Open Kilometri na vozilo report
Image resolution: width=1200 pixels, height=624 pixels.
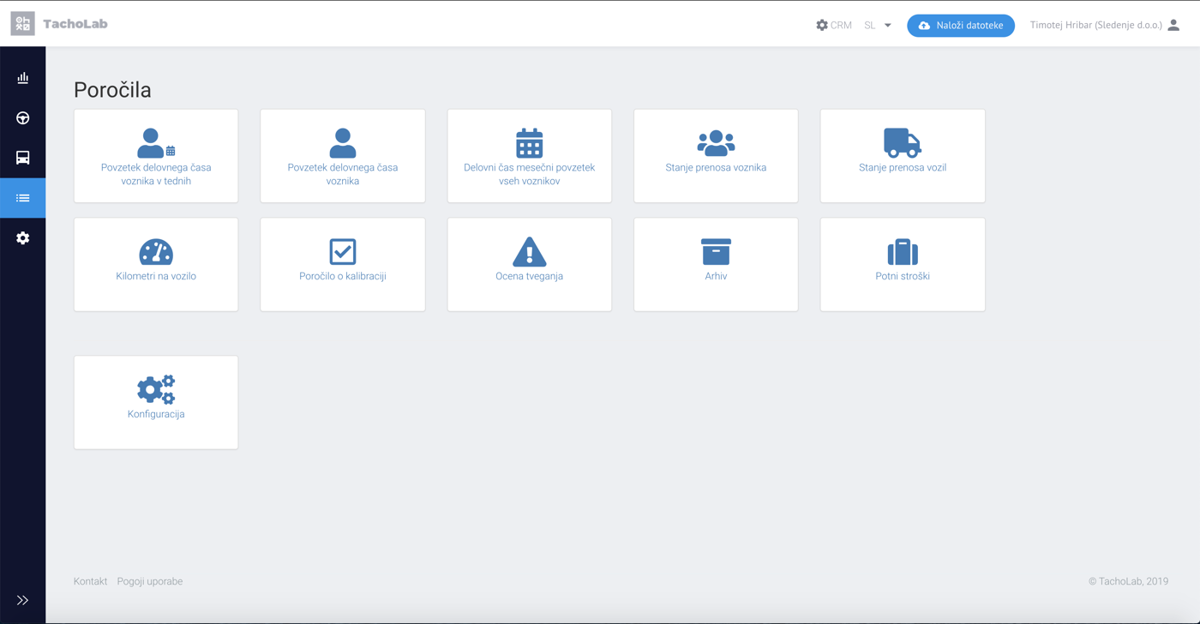pyautogui.click(x=156, y=275)
